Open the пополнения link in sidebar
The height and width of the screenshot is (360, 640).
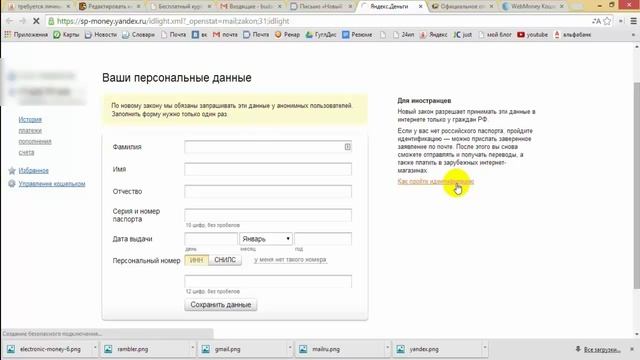(x=35, y=142)
